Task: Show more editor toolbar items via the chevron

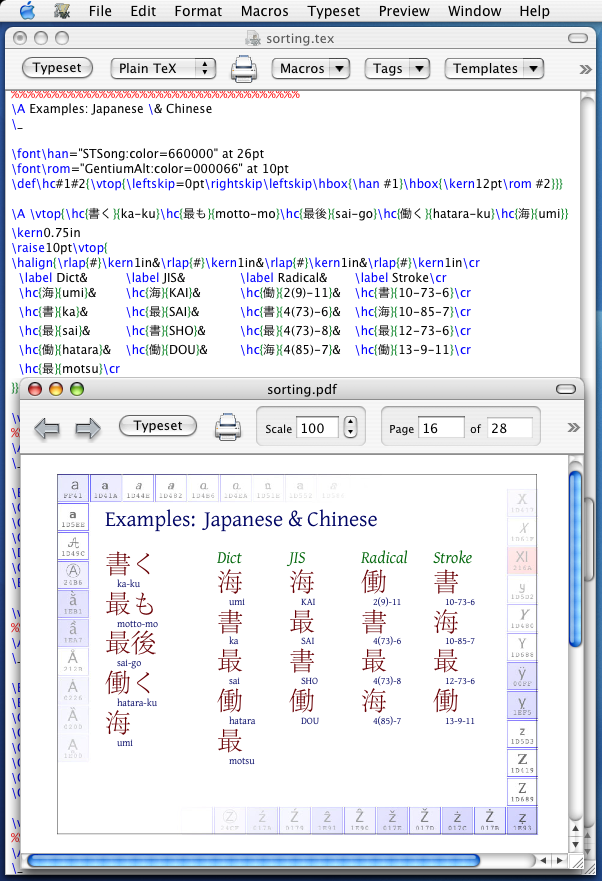Action: [x=585, y=69]
